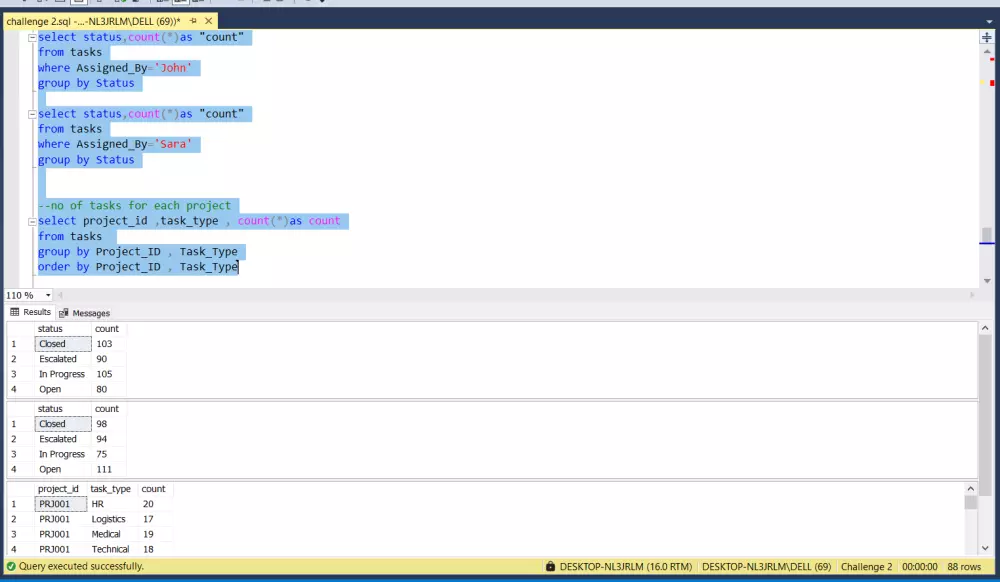This screenshot has height=582, width=1000.
Task: Click the horizontal scrollbar below the editor
Action: click(x=500, y=295)
